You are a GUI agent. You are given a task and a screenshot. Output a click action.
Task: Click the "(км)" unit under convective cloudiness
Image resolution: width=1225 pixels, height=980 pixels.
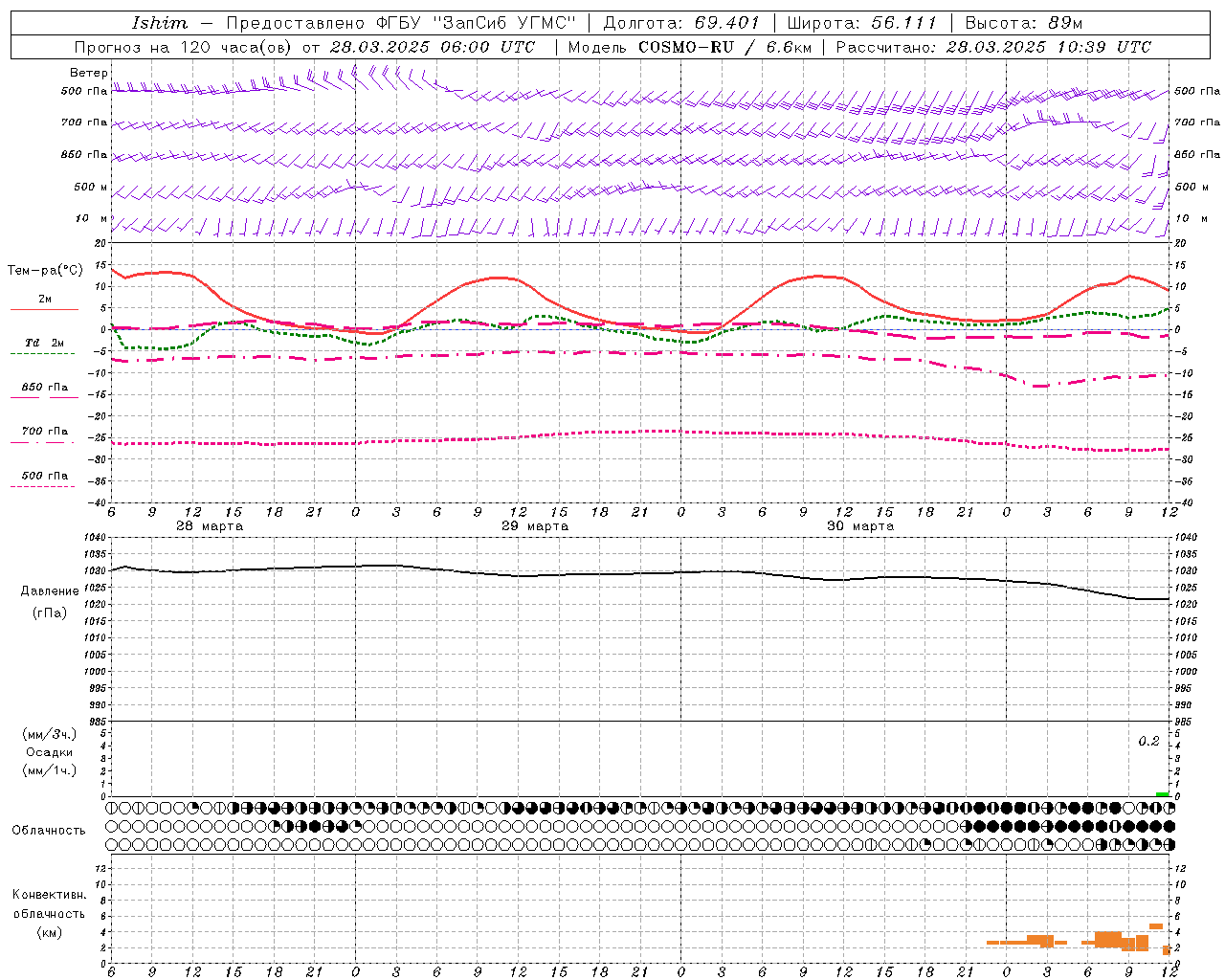[x=49, y=932]
